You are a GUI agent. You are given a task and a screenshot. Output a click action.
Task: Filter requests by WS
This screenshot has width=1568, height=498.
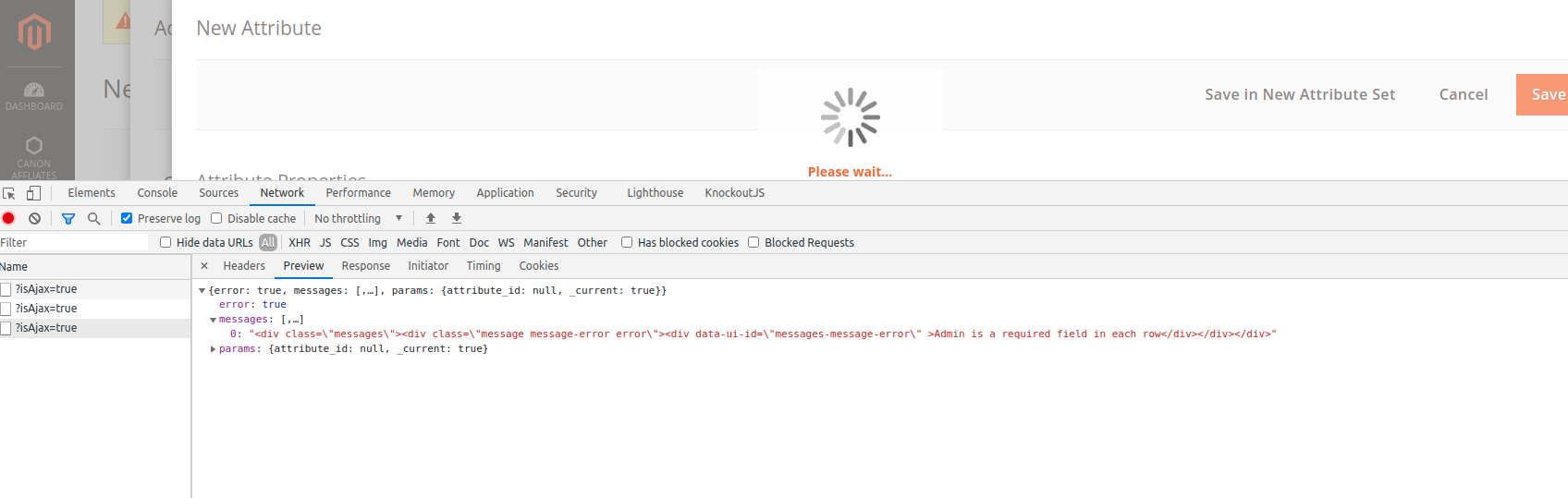tap(506, 243)
